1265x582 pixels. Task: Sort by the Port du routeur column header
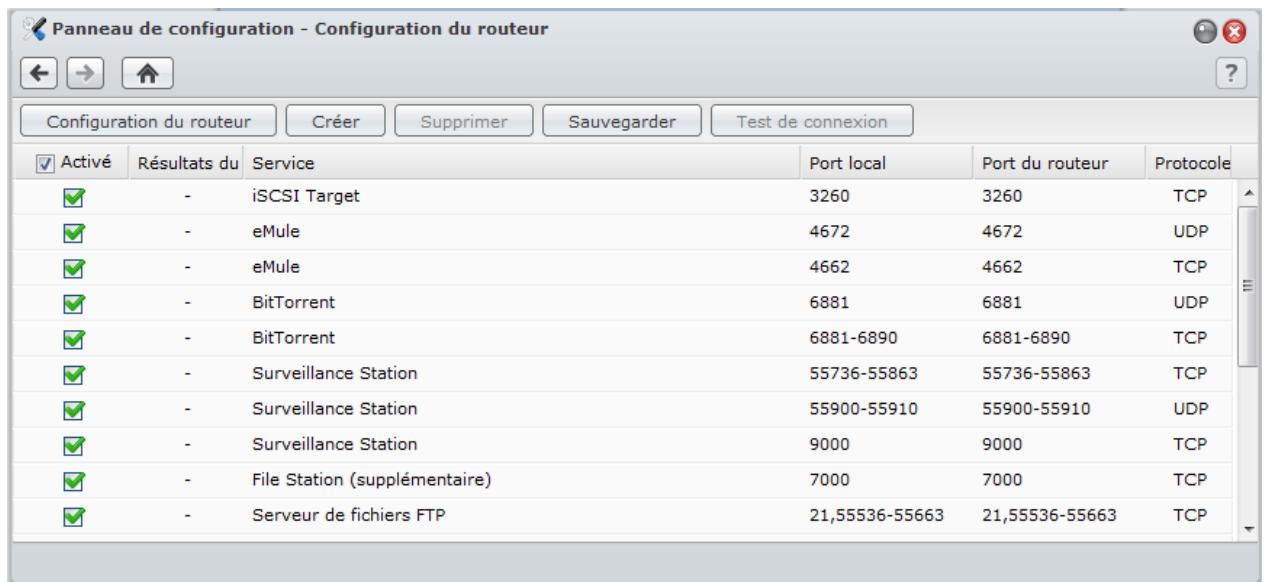[x=1058, y=163]
